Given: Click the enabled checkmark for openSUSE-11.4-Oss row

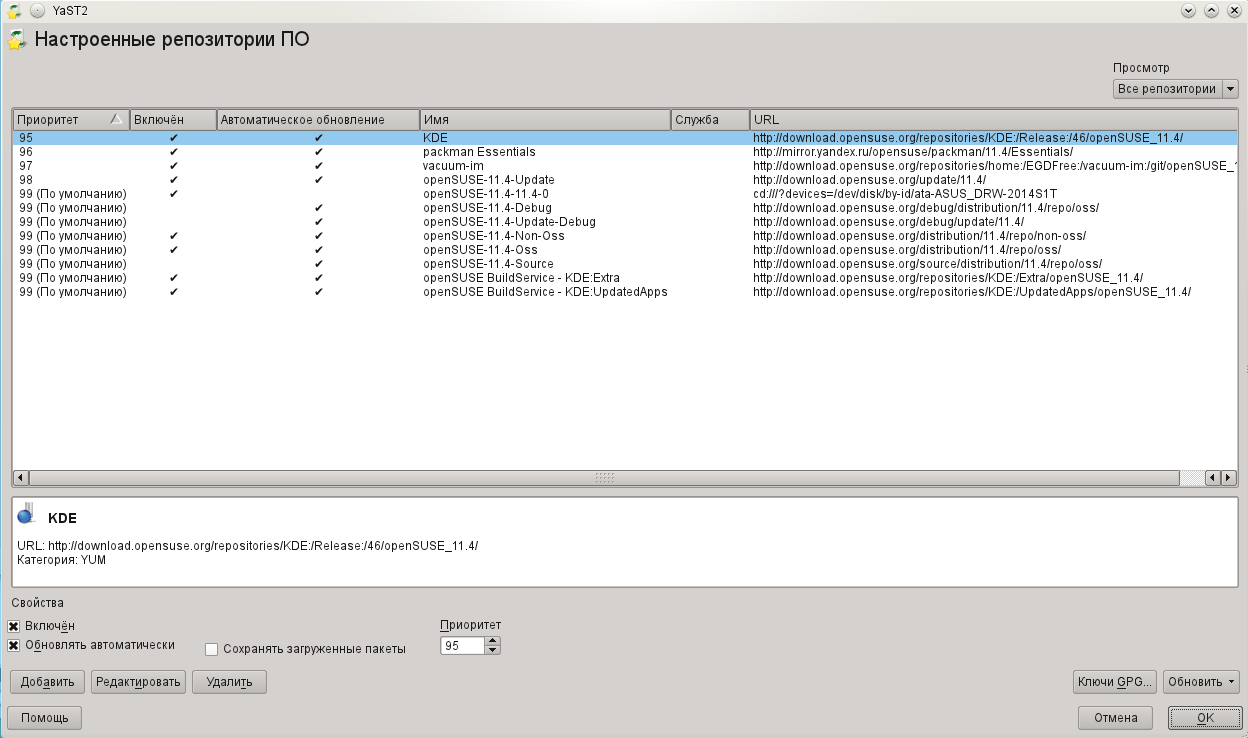Looking at the screenshot, I should click(x=174, y=250).
